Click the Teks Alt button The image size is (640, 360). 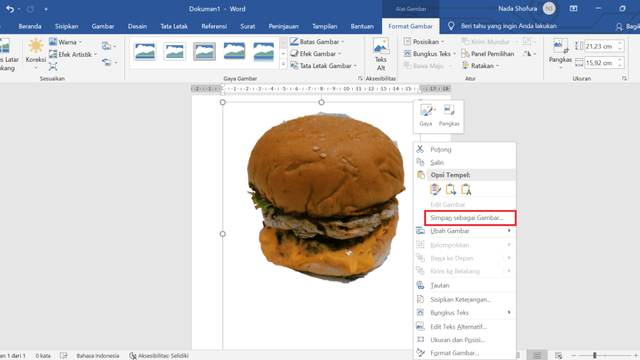381,54
